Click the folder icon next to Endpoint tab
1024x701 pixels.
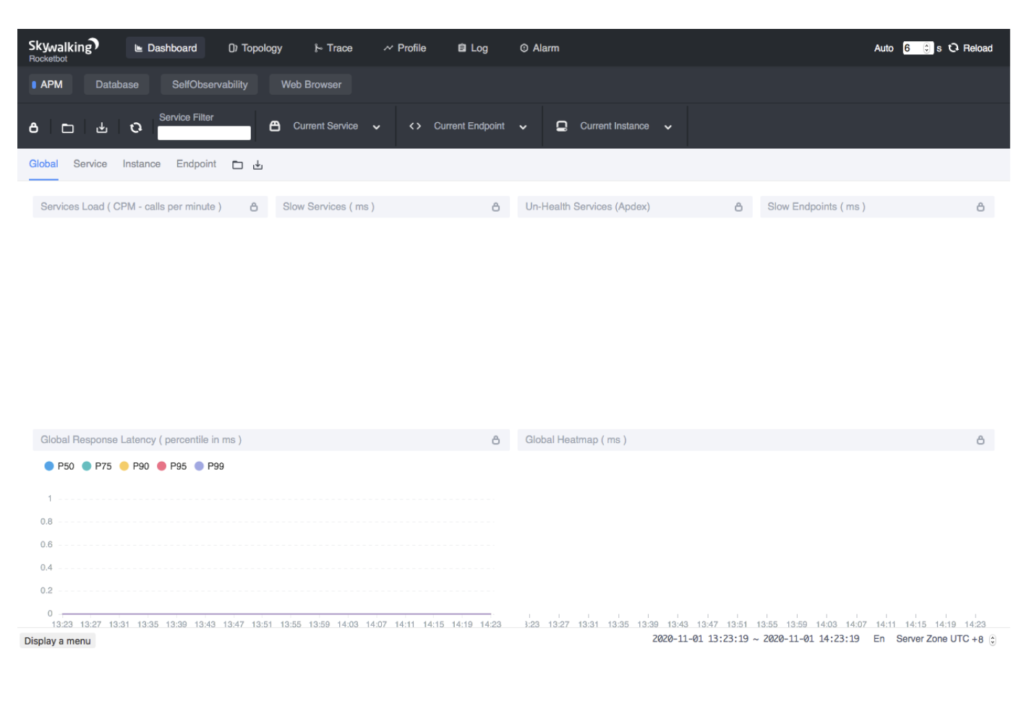(x=237, y=165)
